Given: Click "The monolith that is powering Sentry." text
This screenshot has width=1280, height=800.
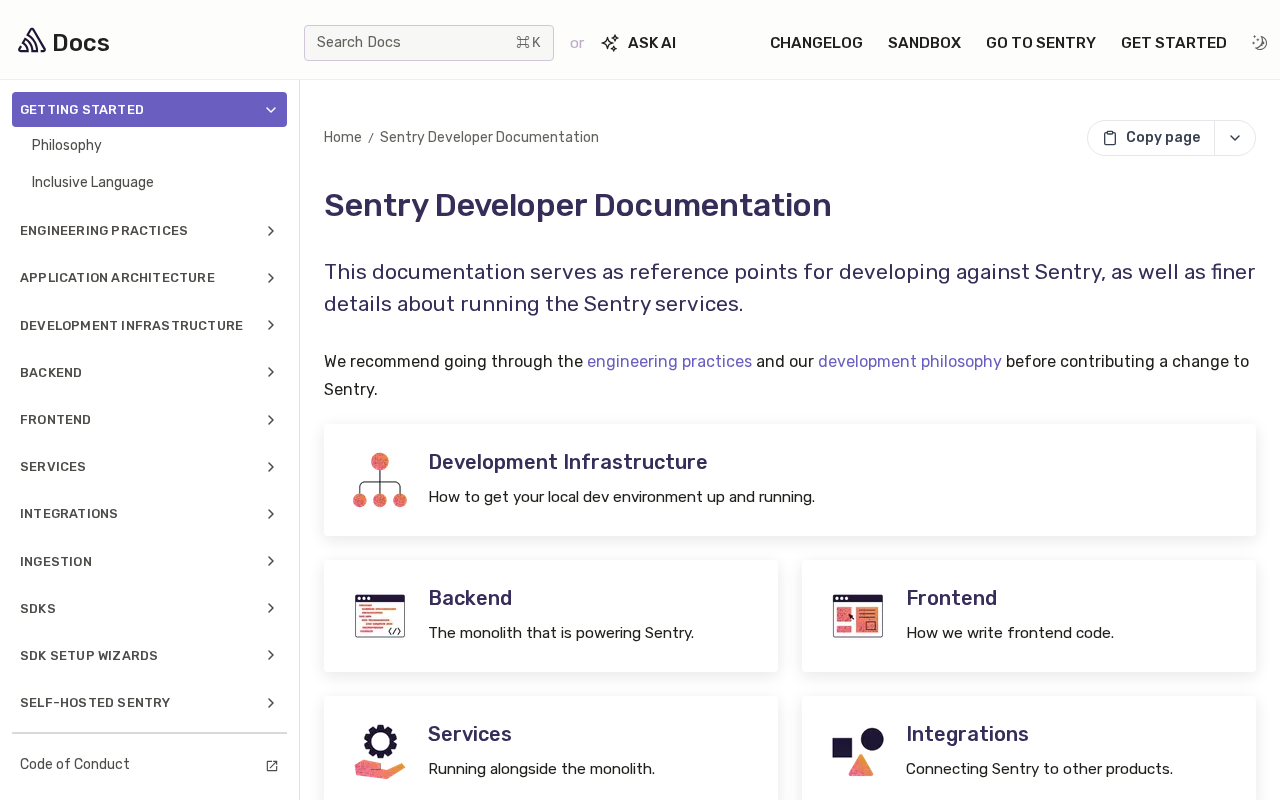Looking at the screenshot, I should click(x=561, y=633).
